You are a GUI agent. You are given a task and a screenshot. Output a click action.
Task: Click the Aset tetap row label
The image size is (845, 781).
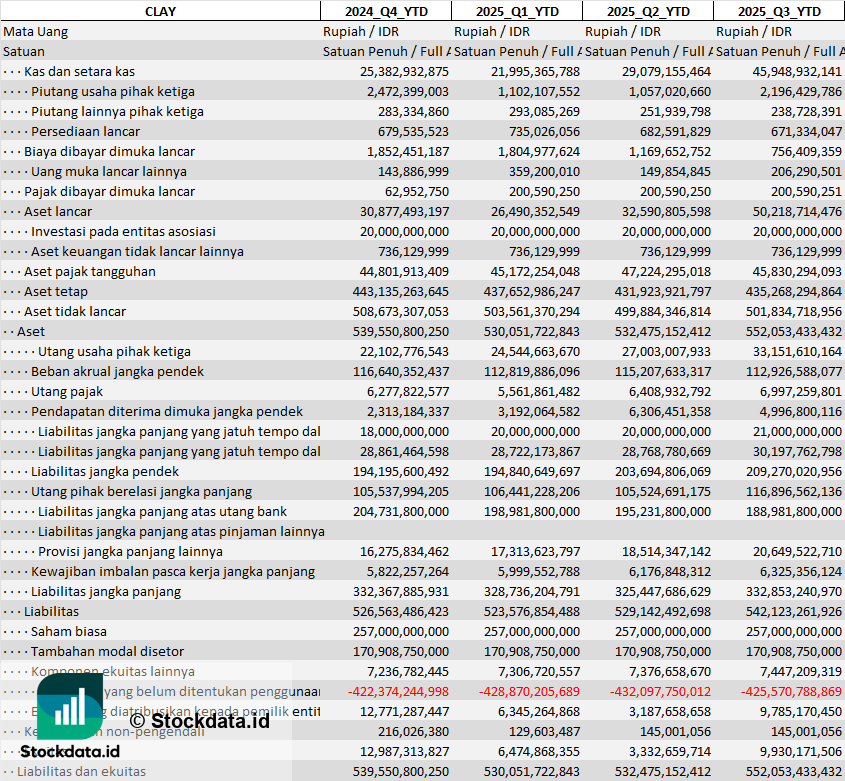click(x=56, y=291)
